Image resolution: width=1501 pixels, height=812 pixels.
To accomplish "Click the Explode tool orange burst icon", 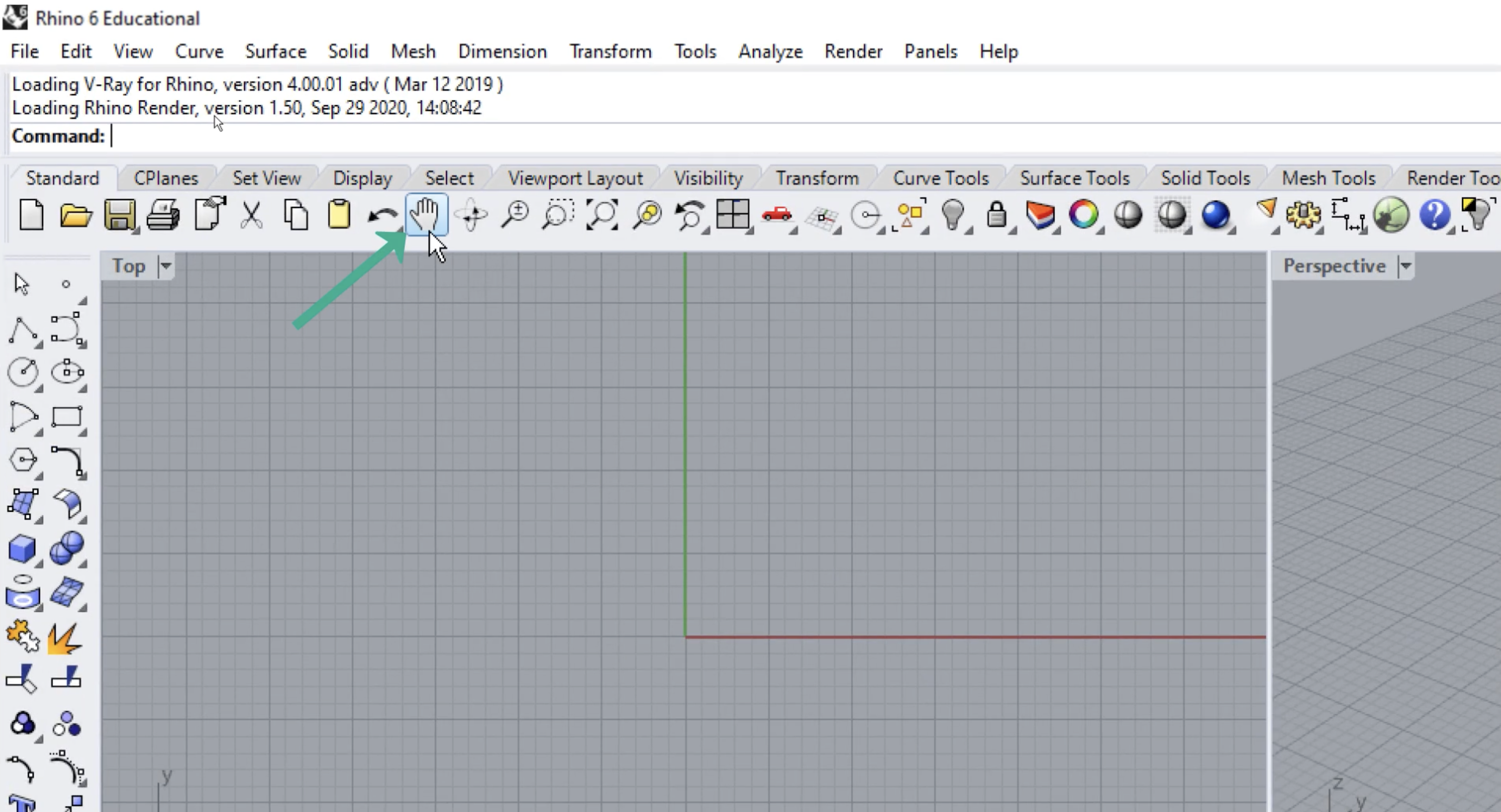I will coord(65,638).
